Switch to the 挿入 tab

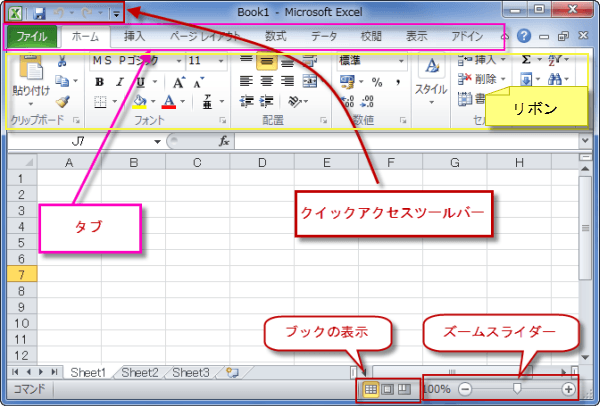tap(134, 36)
